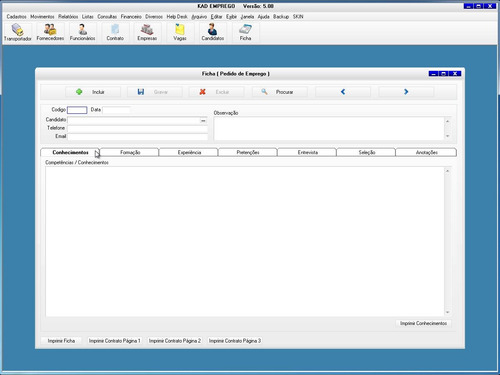Click the Excluir button with red X
This screenshot has width=500, height=375.
pyautogui.click(x=217, y=92)
